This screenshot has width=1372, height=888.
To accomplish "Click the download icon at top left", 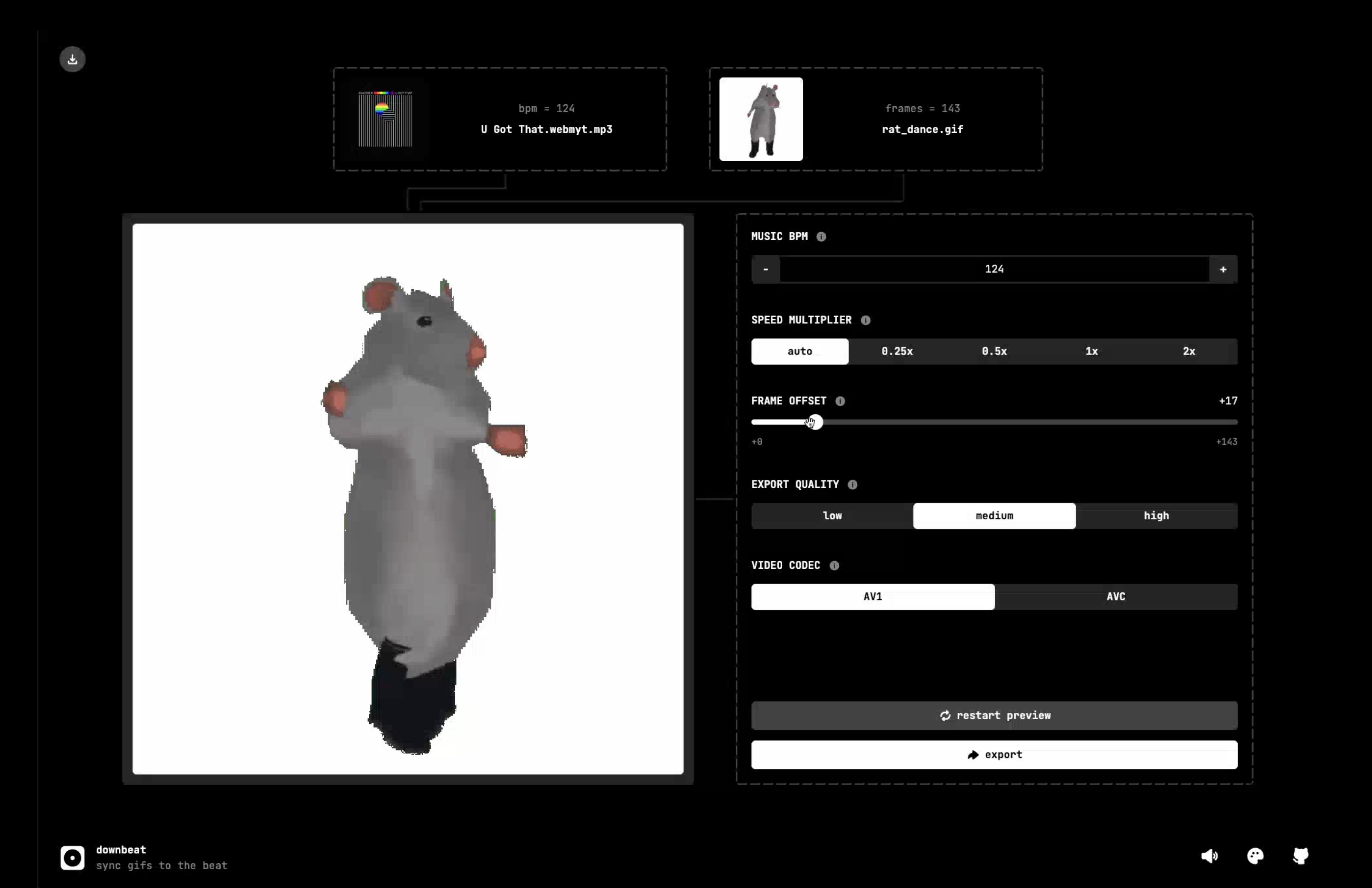I will 73,59.
